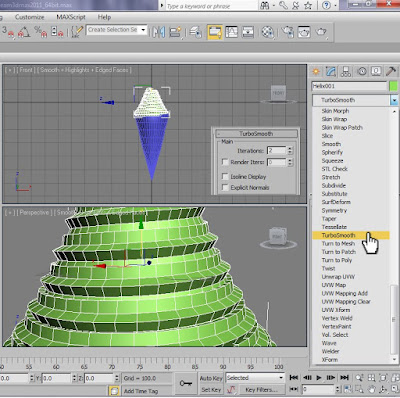Viewport: 400px width, 398px height.
Task: Toggle Set Key Mode key button
Action: click(186, 383)
